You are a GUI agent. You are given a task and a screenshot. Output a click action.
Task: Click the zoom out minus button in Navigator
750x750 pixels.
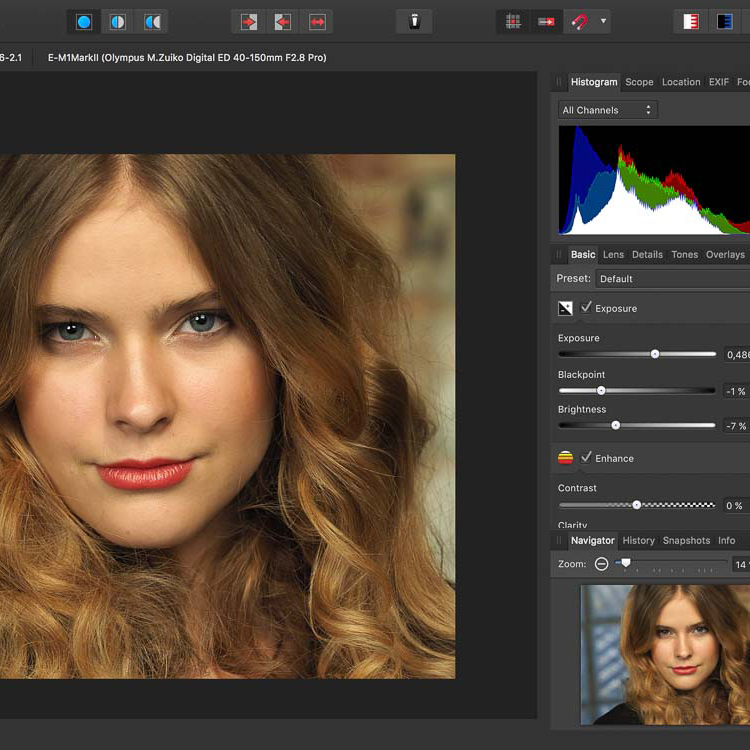[x=601, y=564]
